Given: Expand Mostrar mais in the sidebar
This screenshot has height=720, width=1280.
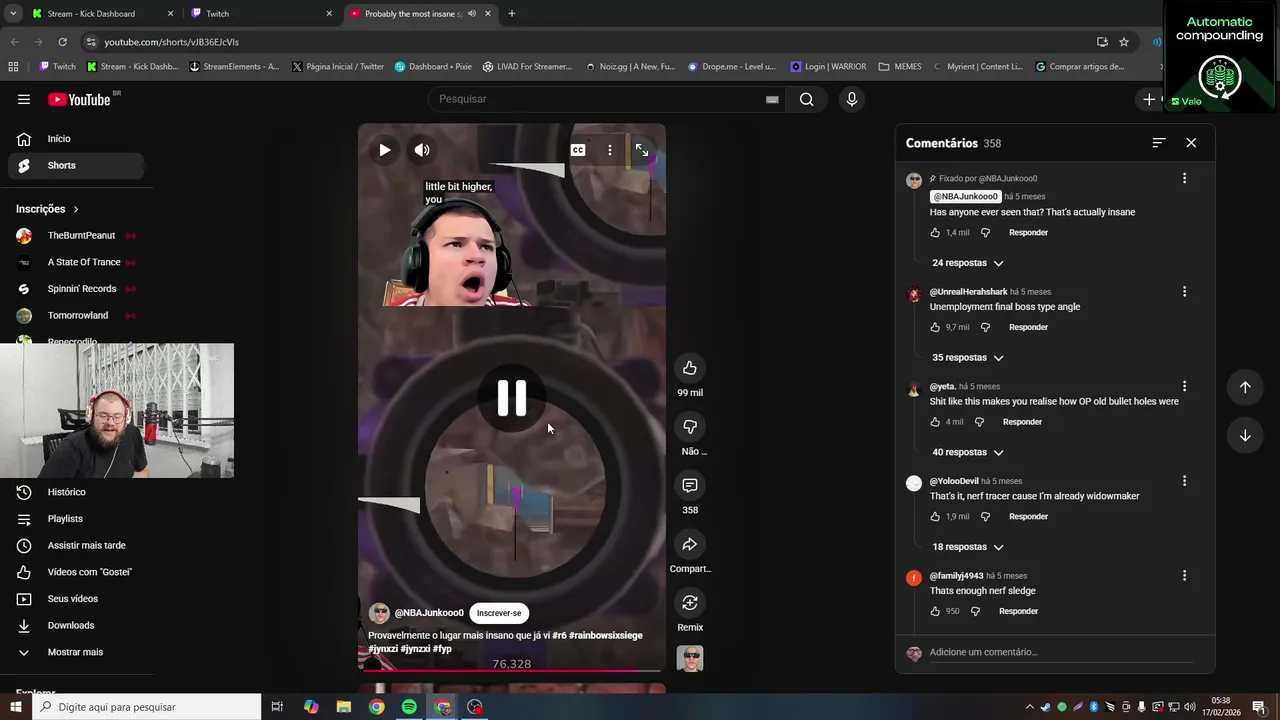Looking at the screenshot, I should point(76,652).
